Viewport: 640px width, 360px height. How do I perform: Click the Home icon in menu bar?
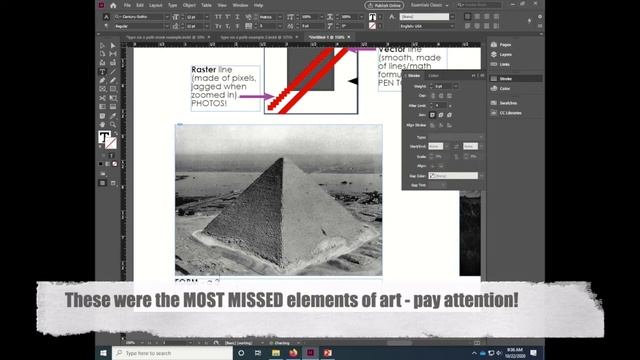[x=113, y=5]
